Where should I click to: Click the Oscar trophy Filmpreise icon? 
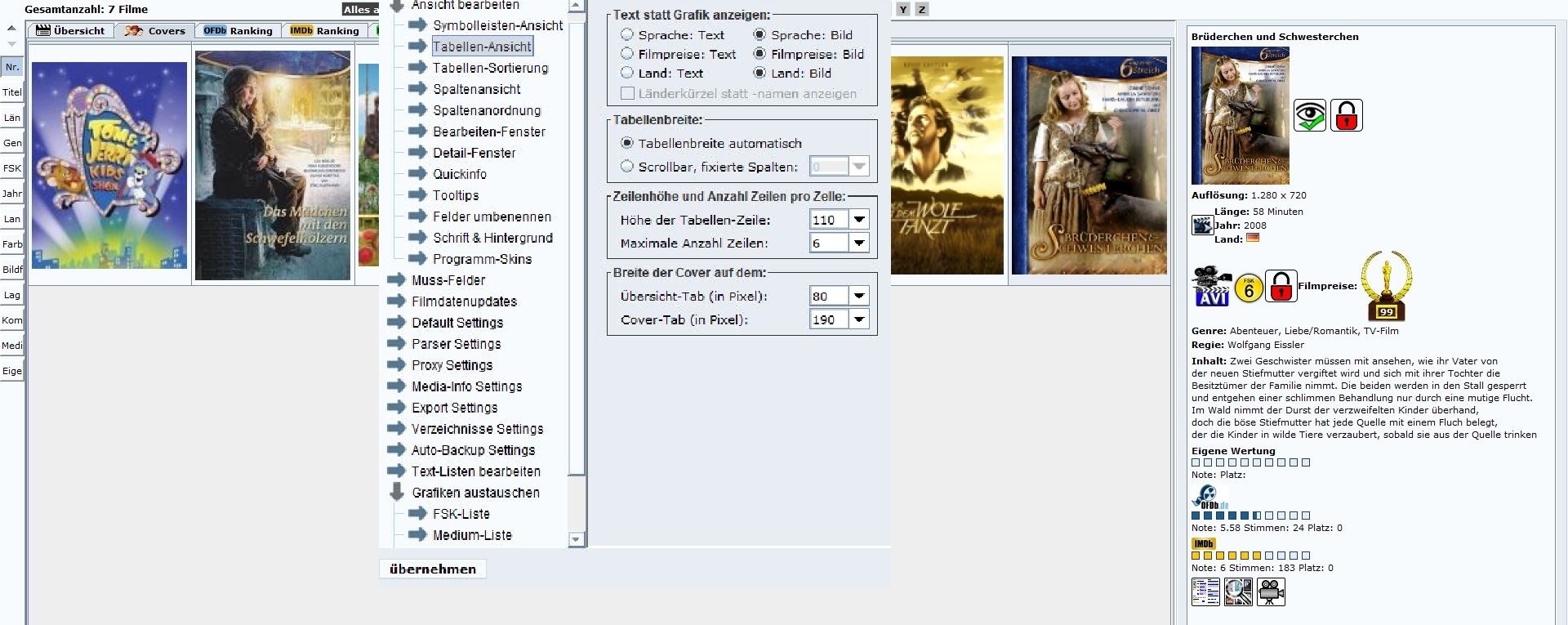point(1386,286)
